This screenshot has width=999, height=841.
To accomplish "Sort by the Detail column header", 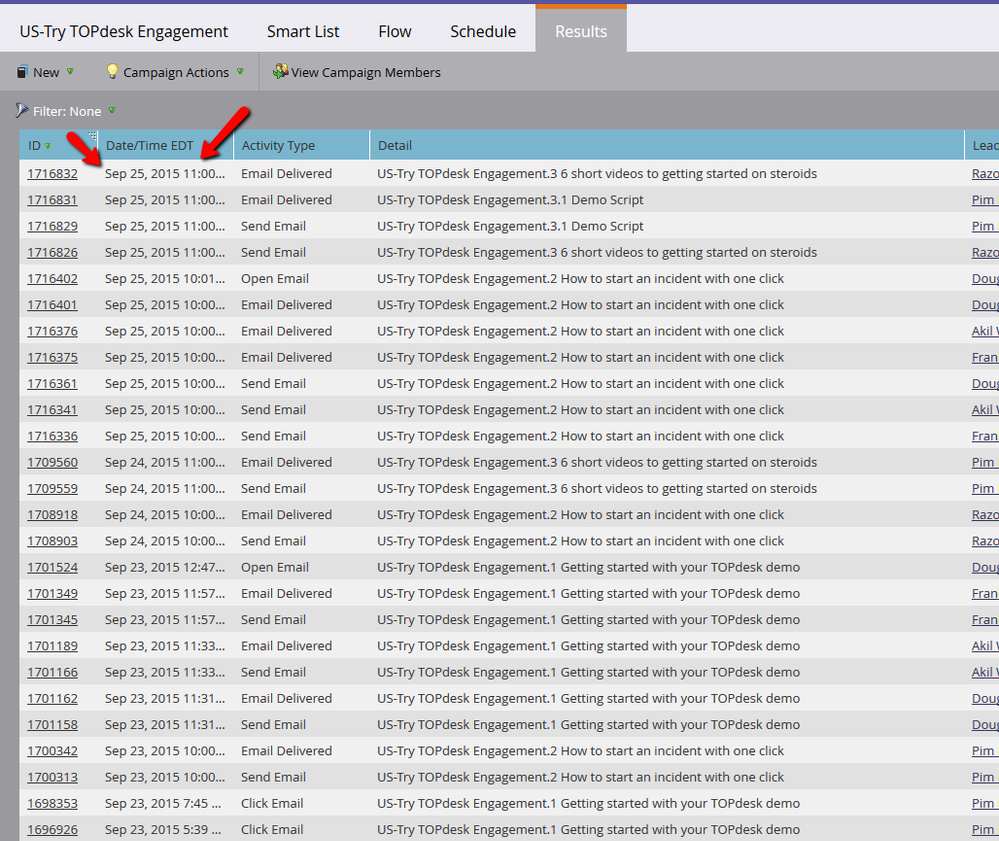I will click(394, 145).
